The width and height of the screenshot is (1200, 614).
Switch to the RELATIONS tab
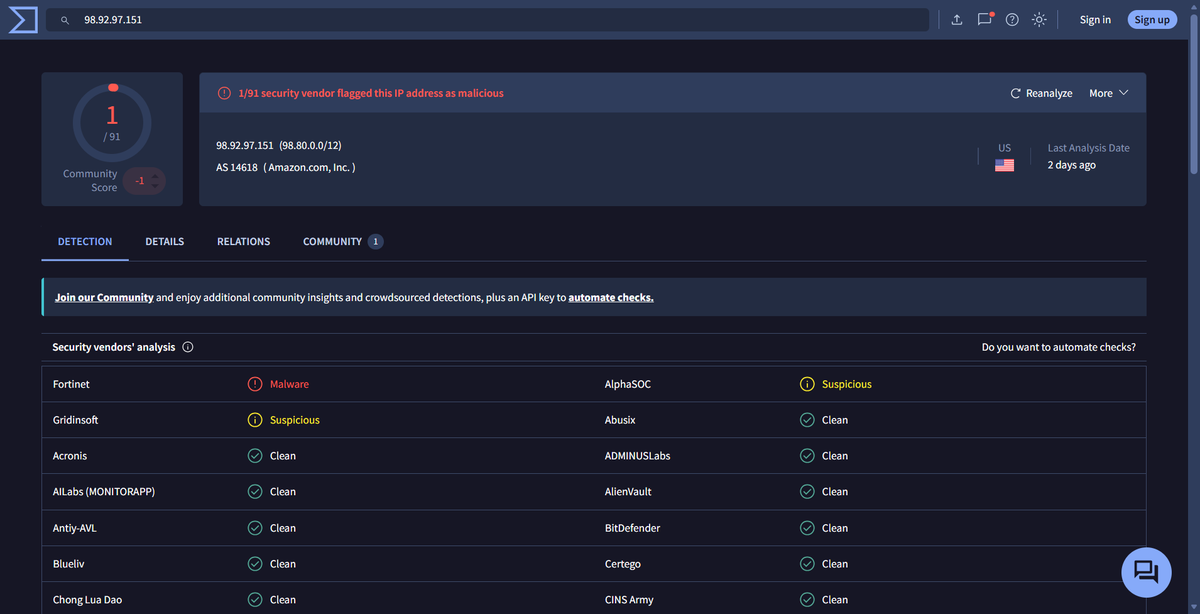pos(244,241)
